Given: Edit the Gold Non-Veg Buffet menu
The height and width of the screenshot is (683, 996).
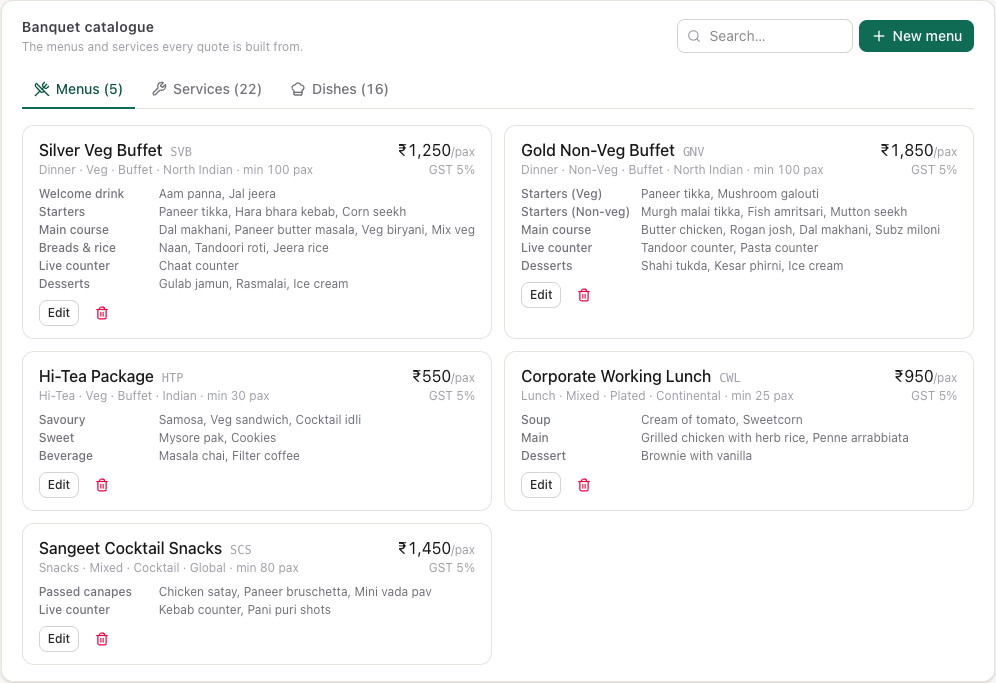Looking at the screenshot, I should click(x=541, y=295).
